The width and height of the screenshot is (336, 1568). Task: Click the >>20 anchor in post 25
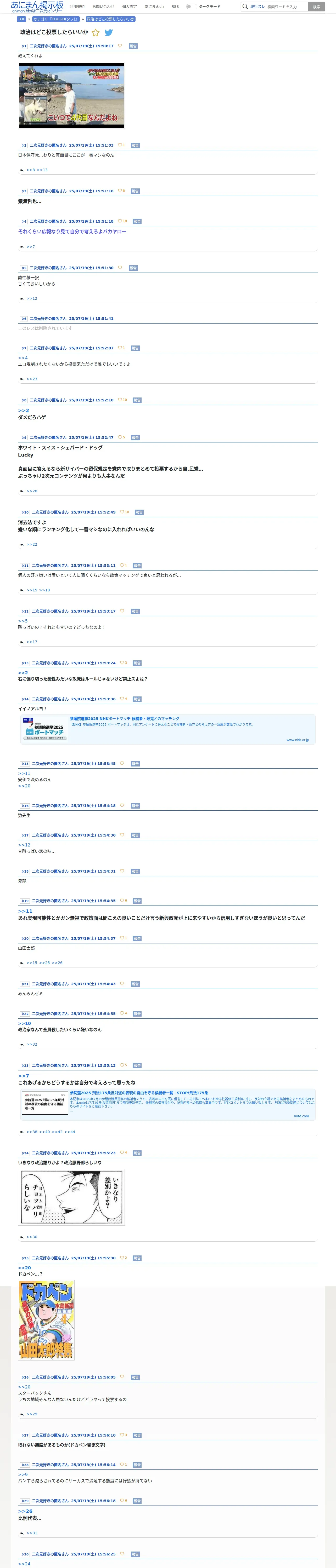[x=24, y=1268]
